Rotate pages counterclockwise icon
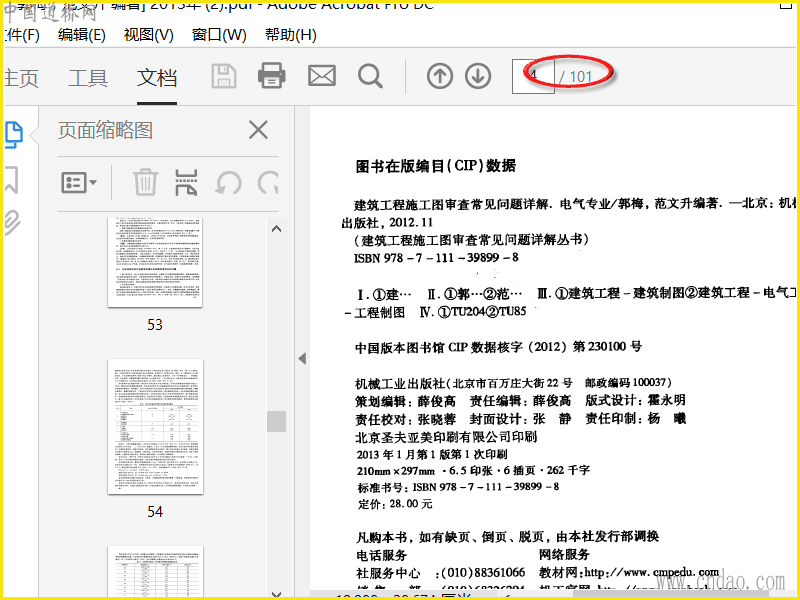This screenshot has height=600, width=800. (228, 183)
